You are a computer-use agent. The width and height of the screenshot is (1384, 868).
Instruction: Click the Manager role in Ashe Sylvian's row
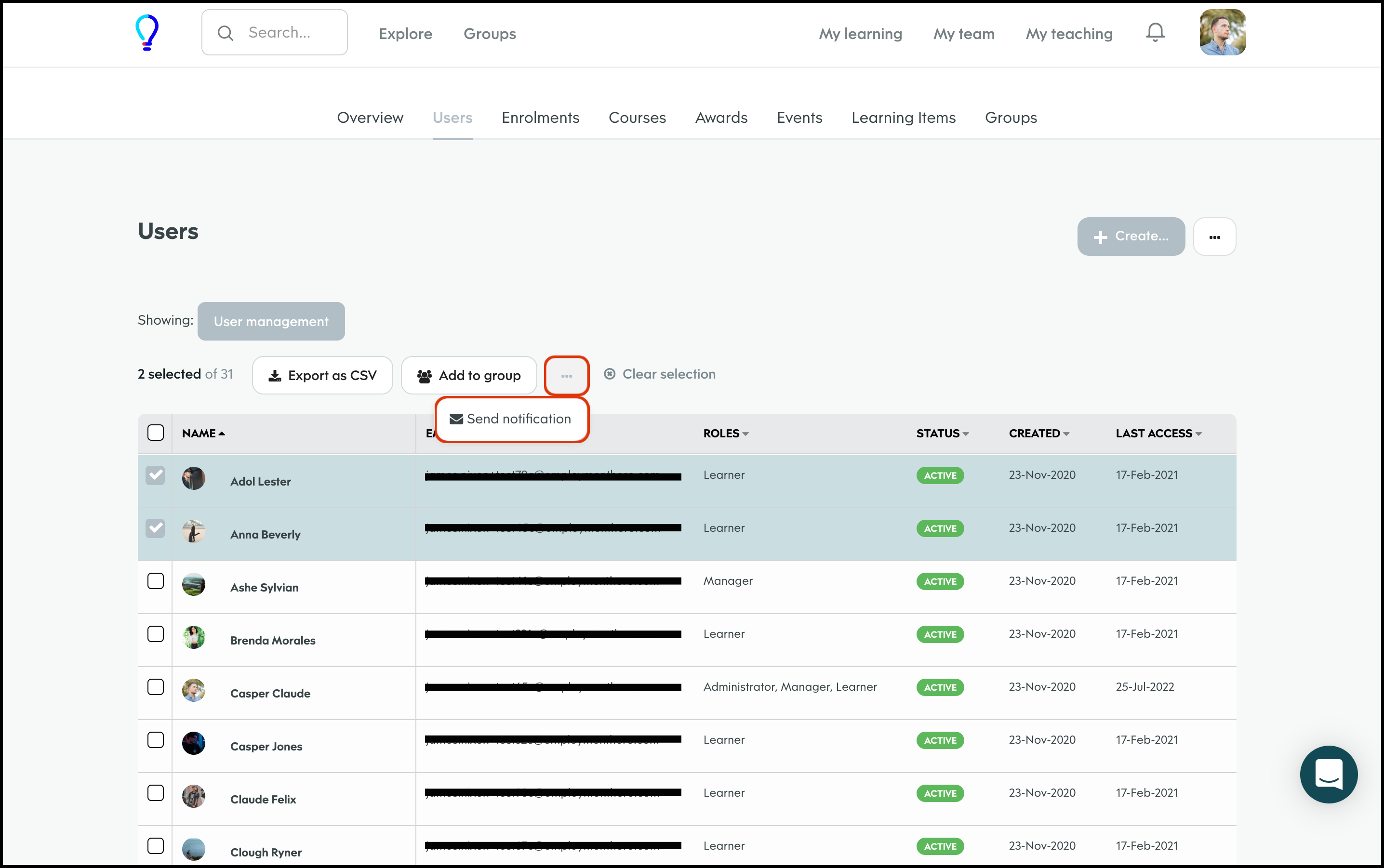pyautogui.click(x=728, y=581)
